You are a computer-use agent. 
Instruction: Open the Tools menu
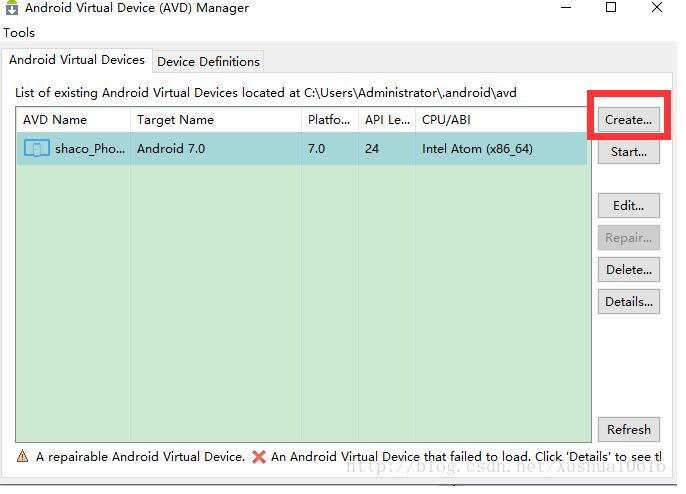click(19, 33)
